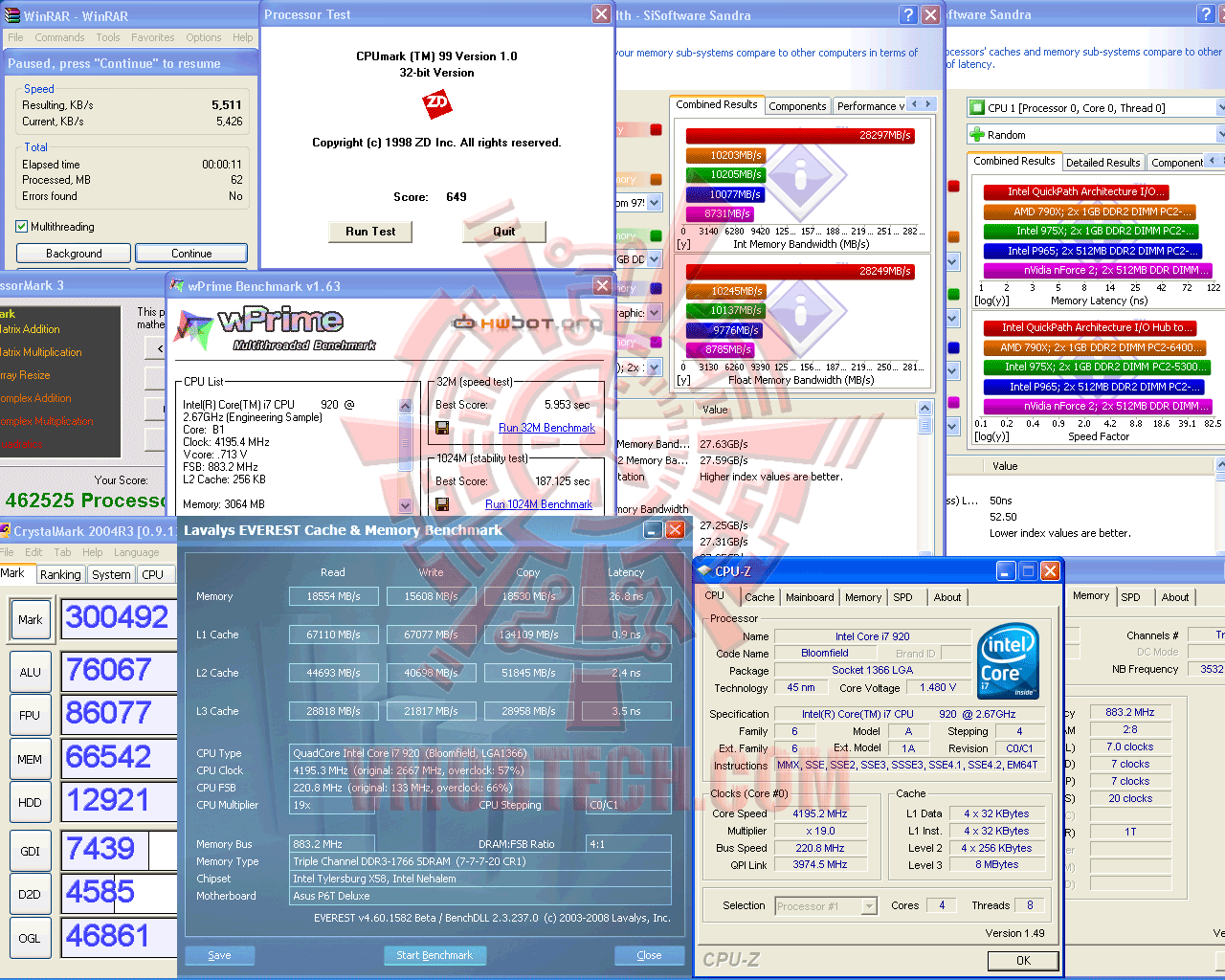The width and height of the screenshot is (1225, 980).
Task: Click the green chip icon beside CPU 1 in Sandra
Action: coord(977,108)
